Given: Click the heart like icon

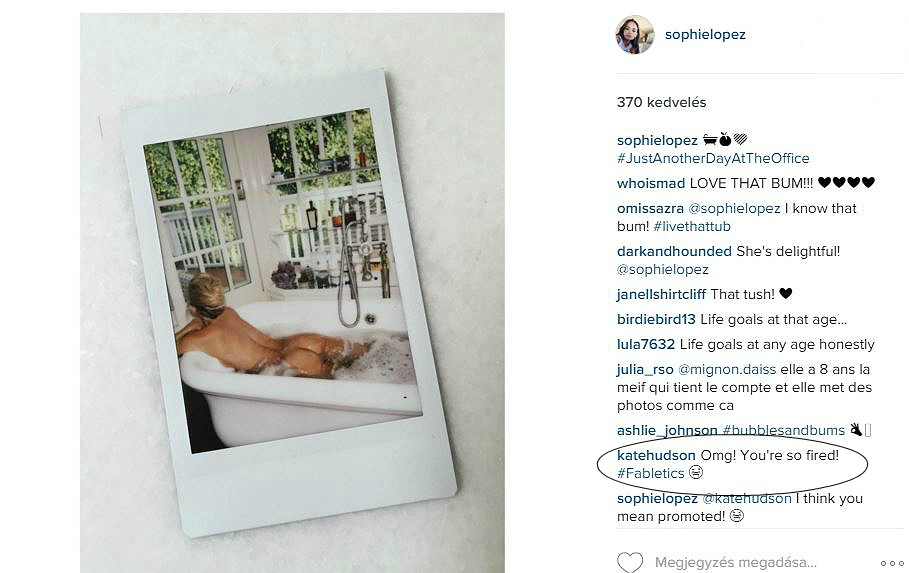Looking at the screenshot, I should pyautogui.click(x=630, y=562).
